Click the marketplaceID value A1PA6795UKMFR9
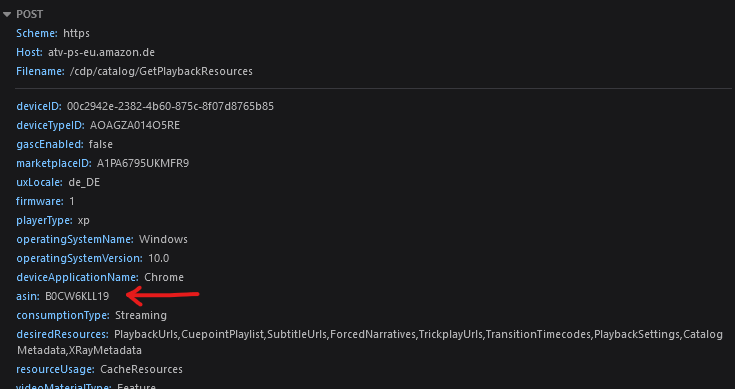 pyautogui.click(x=143, y=164)
